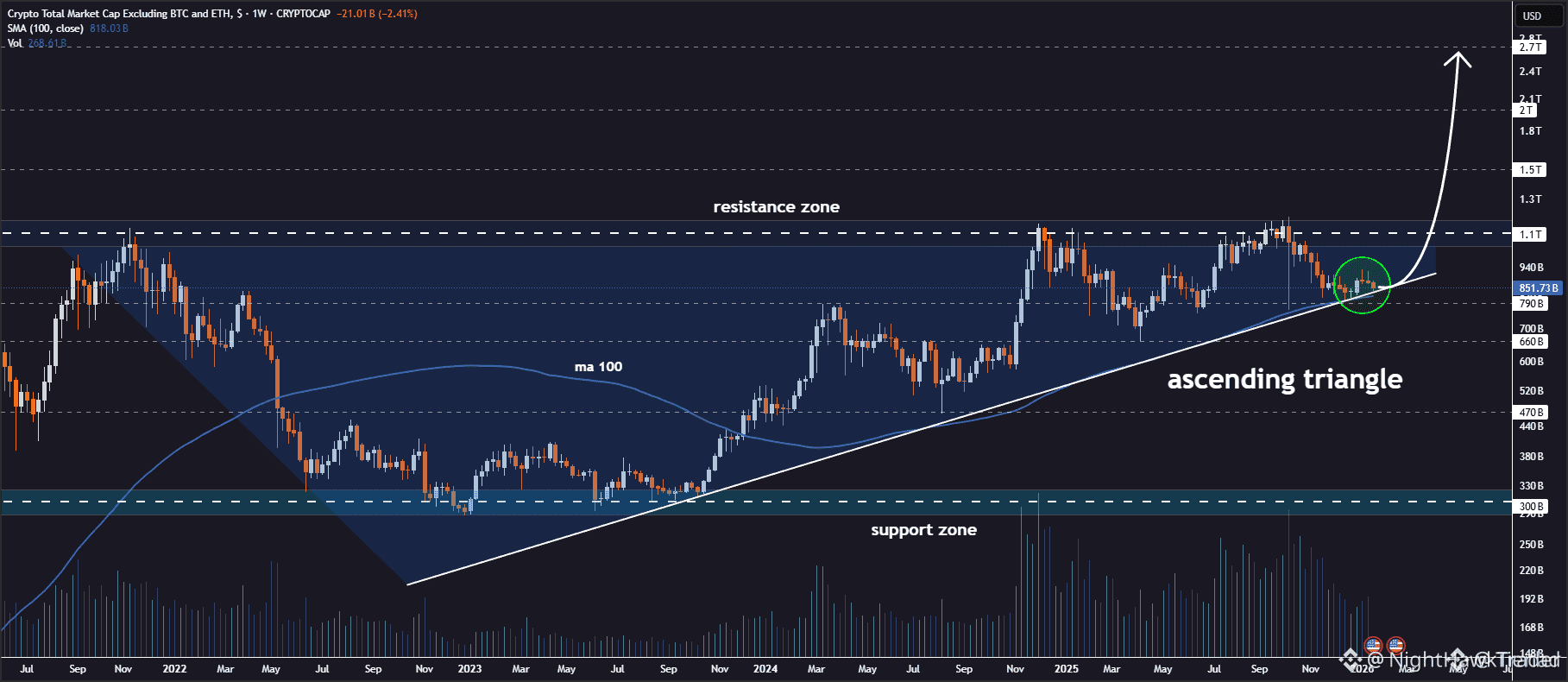The height and width of the screenshot is (682, 1568).
Task: Click the 250 B price axis label
Action: pos(1531,545)
